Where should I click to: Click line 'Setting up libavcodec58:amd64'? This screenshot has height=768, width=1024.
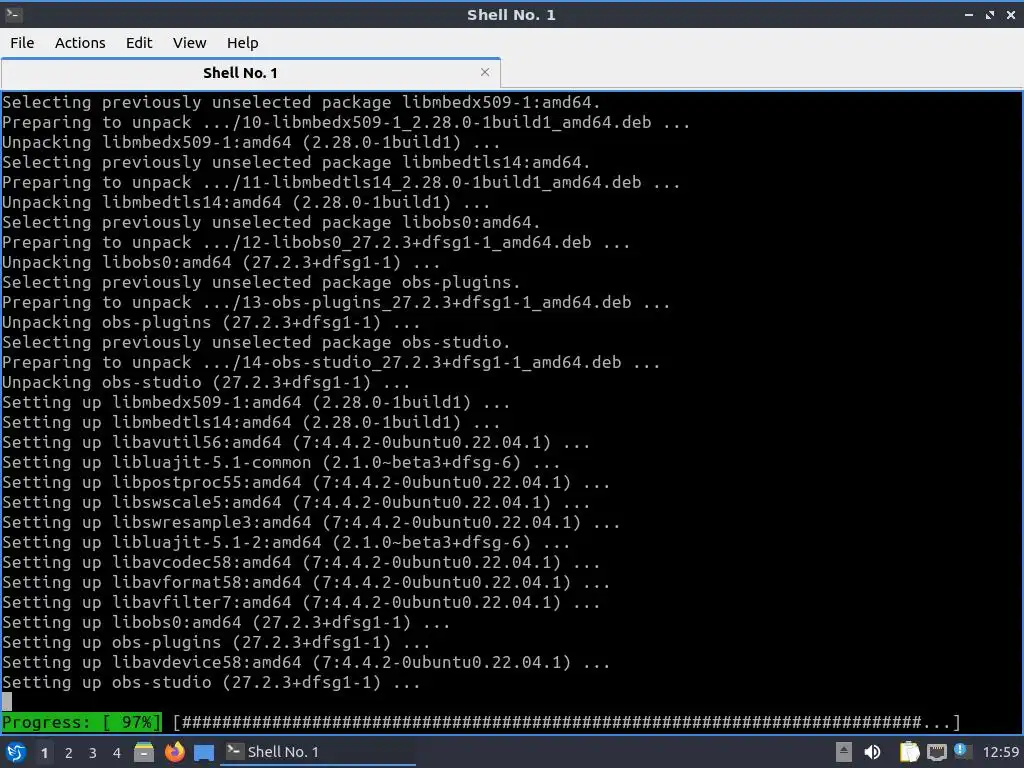click(301, 562)
